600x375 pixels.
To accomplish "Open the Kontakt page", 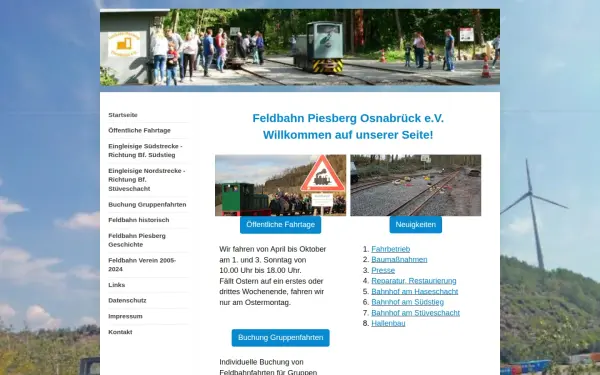I will [120, 332].
